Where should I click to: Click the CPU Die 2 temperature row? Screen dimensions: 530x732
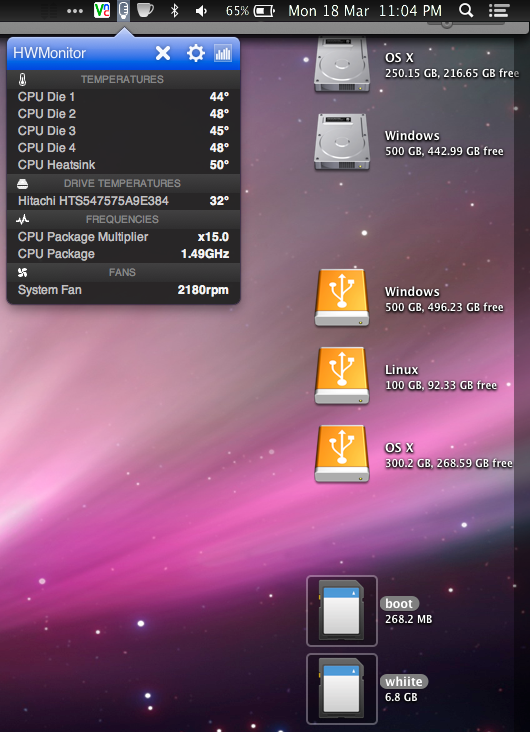(x=123, y=114)
